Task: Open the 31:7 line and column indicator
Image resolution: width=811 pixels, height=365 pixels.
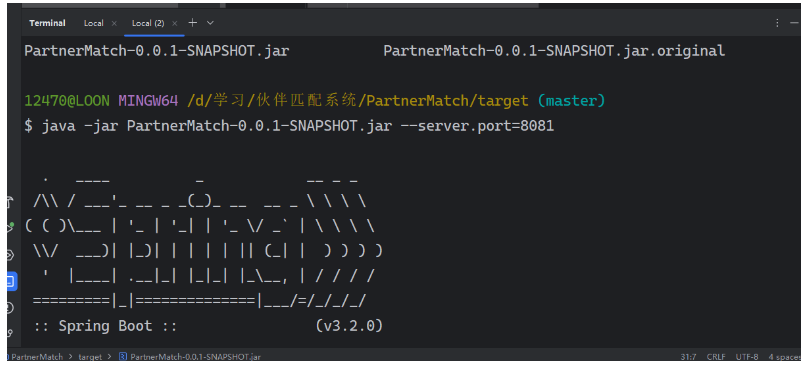Action: click(x=688, y=357)
